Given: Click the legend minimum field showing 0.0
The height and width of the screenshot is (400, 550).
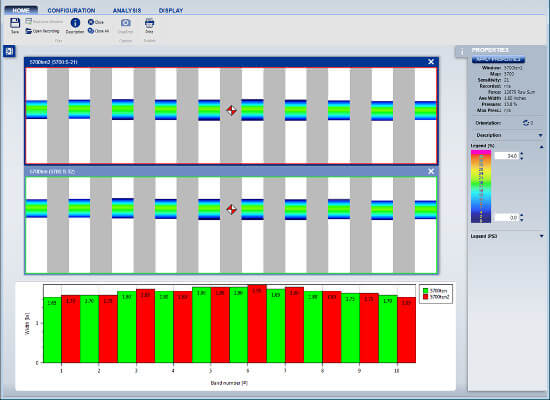Looking at the screenshot, I should (507, 218).
